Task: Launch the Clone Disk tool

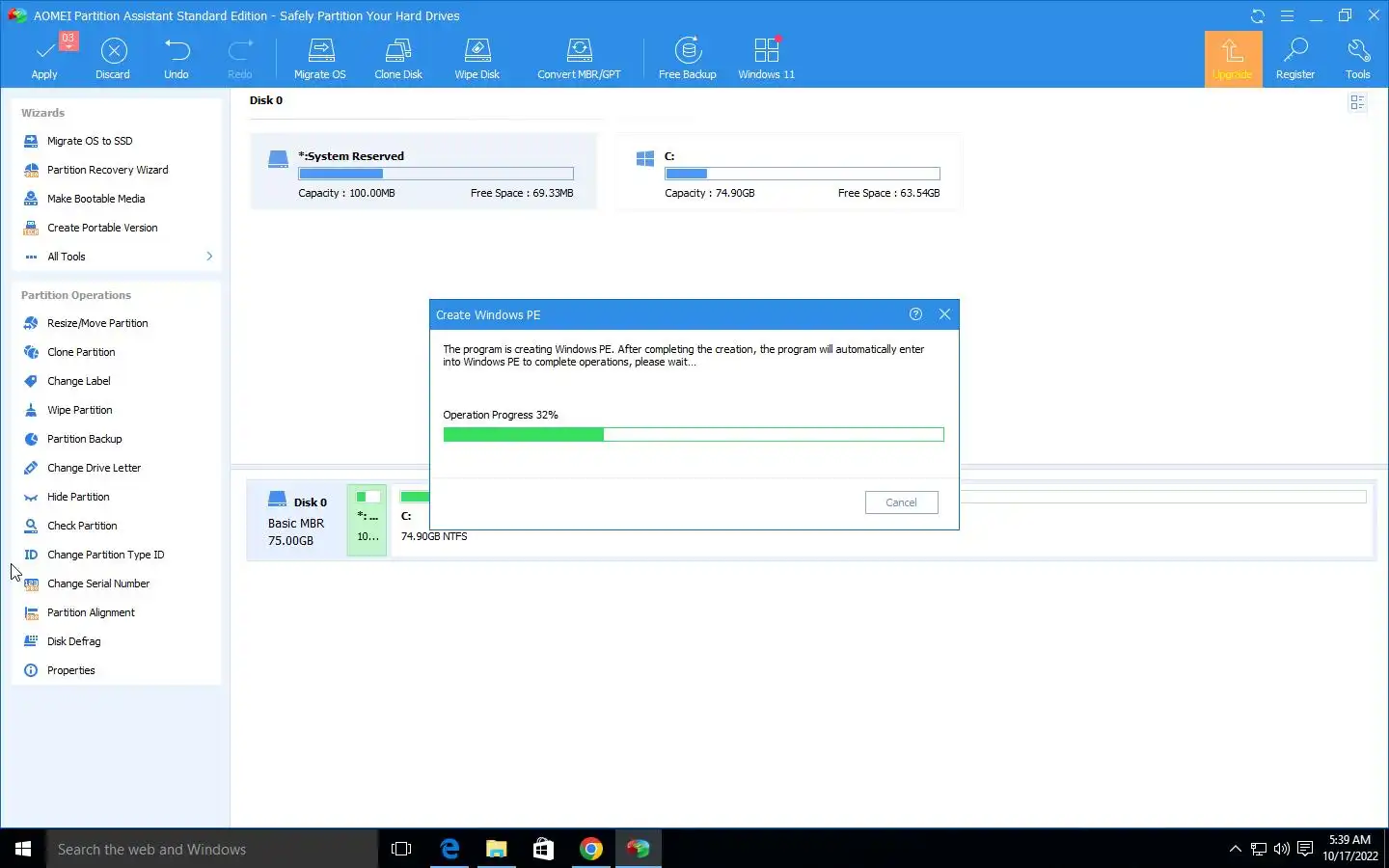Action: tap(398, 59)
